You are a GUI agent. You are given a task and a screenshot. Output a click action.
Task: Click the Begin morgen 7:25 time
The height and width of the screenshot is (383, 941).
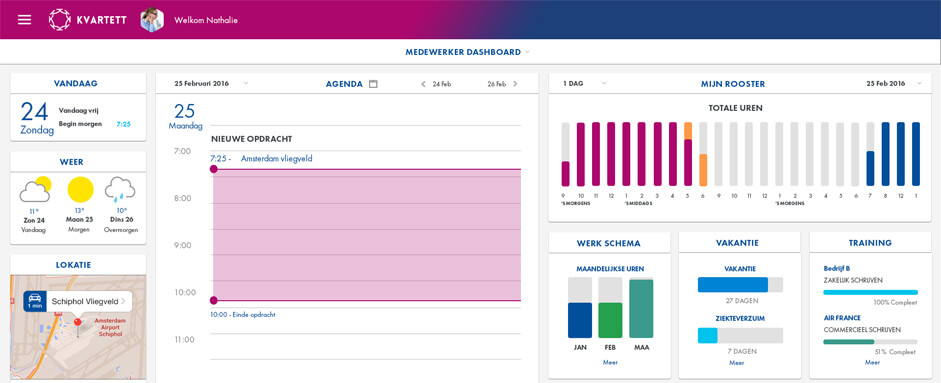pyautogui.click(x=124, y=124)
